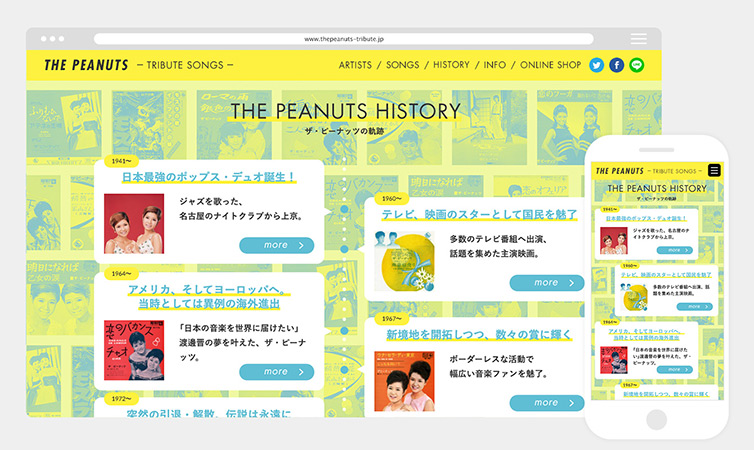Click the ザ・ピーナッツの軌跡 subtitle

(x=344, y=131)
